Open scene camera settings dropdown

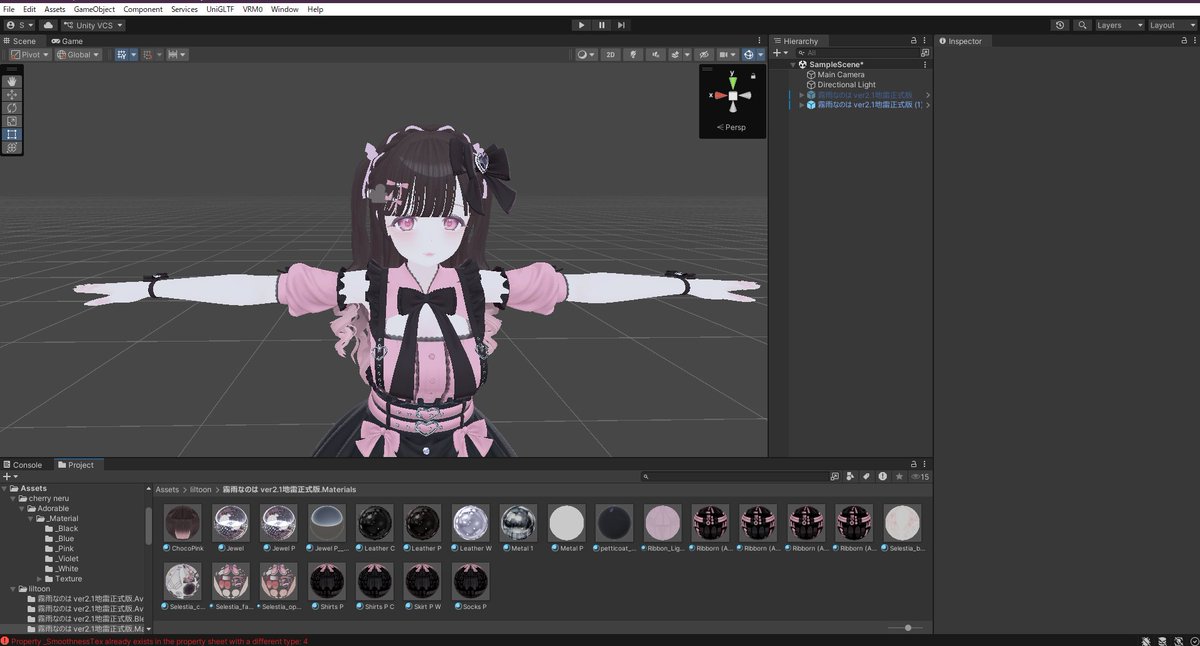point(727,55)
